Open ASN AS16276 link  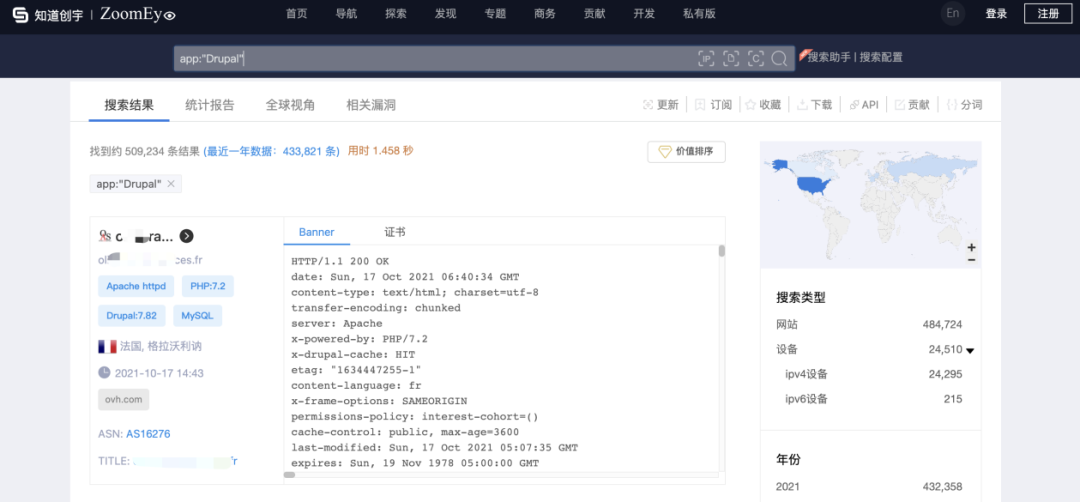(148, 434)
